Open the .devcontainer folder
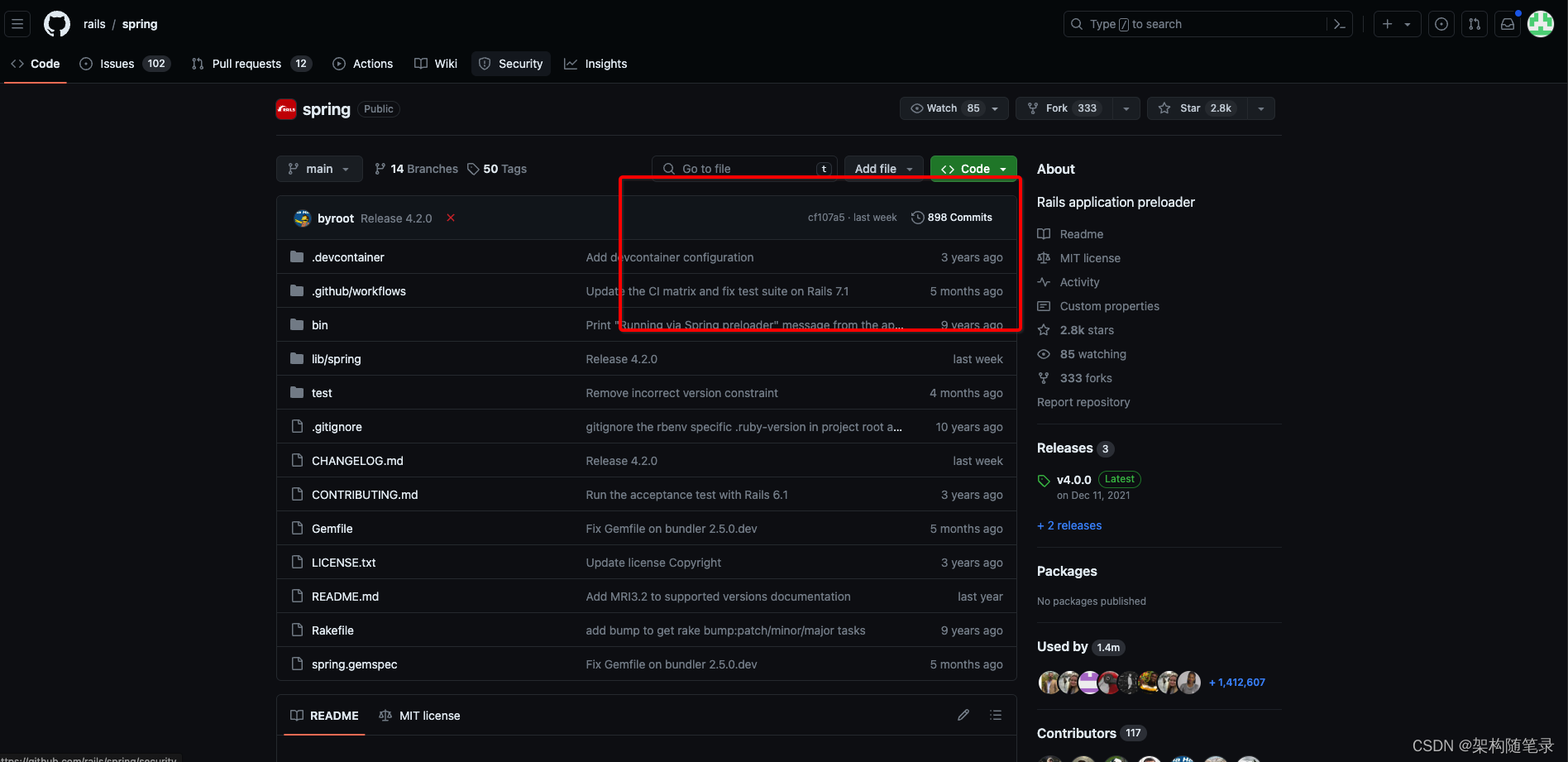The image size is (1568, 762). [x=347, y=257]
